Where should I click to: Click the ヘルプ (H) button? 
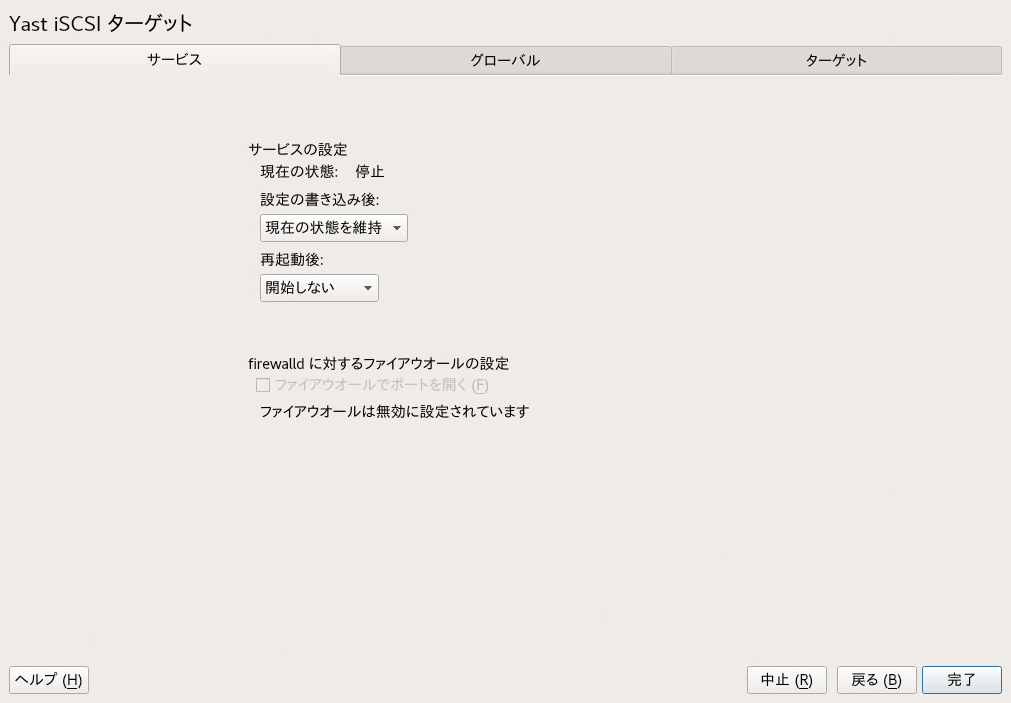pos(49,680)
